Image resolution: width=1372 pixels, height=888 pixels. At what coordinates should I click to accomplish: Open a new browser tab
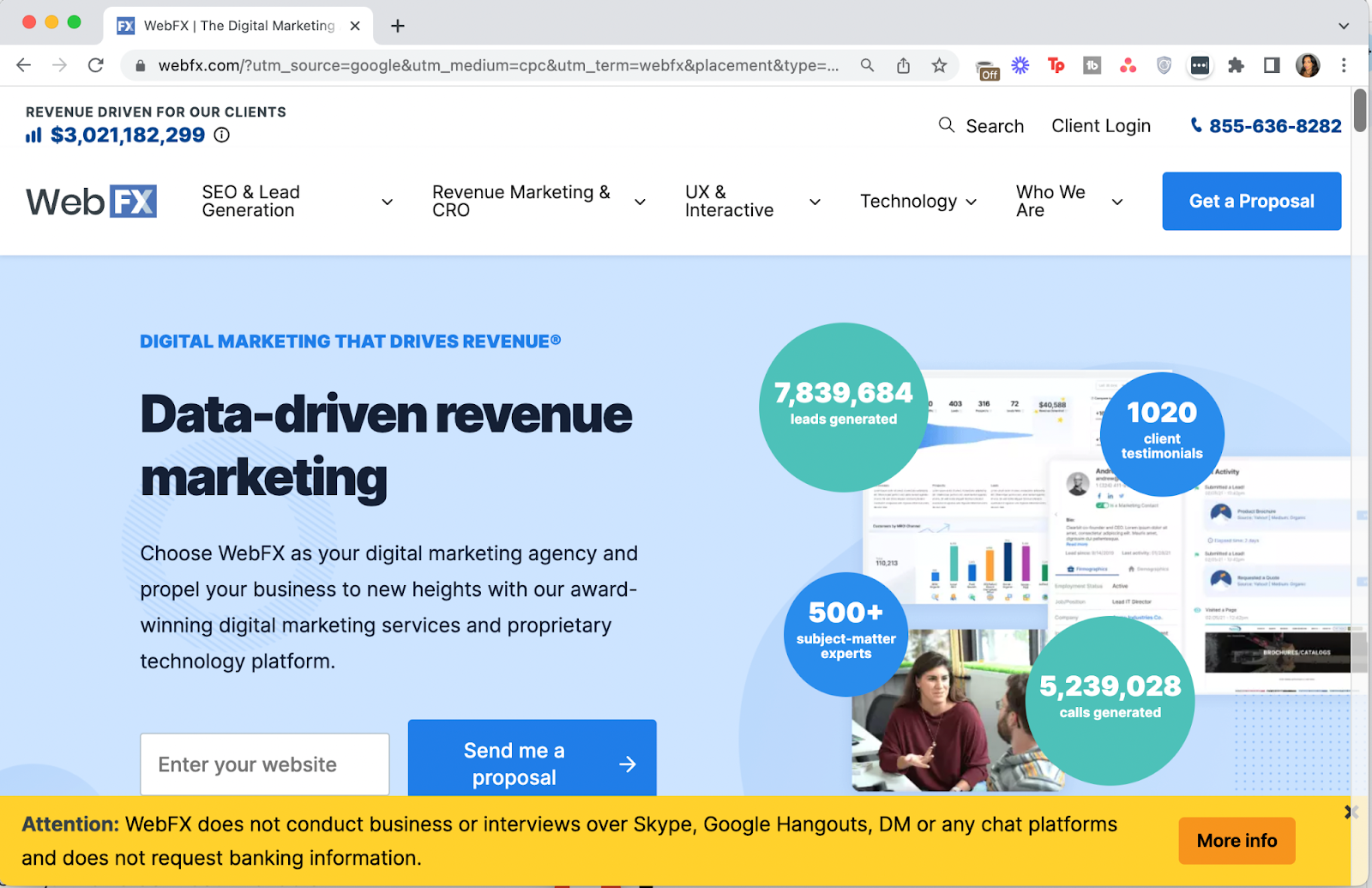[x=398, y=26]
